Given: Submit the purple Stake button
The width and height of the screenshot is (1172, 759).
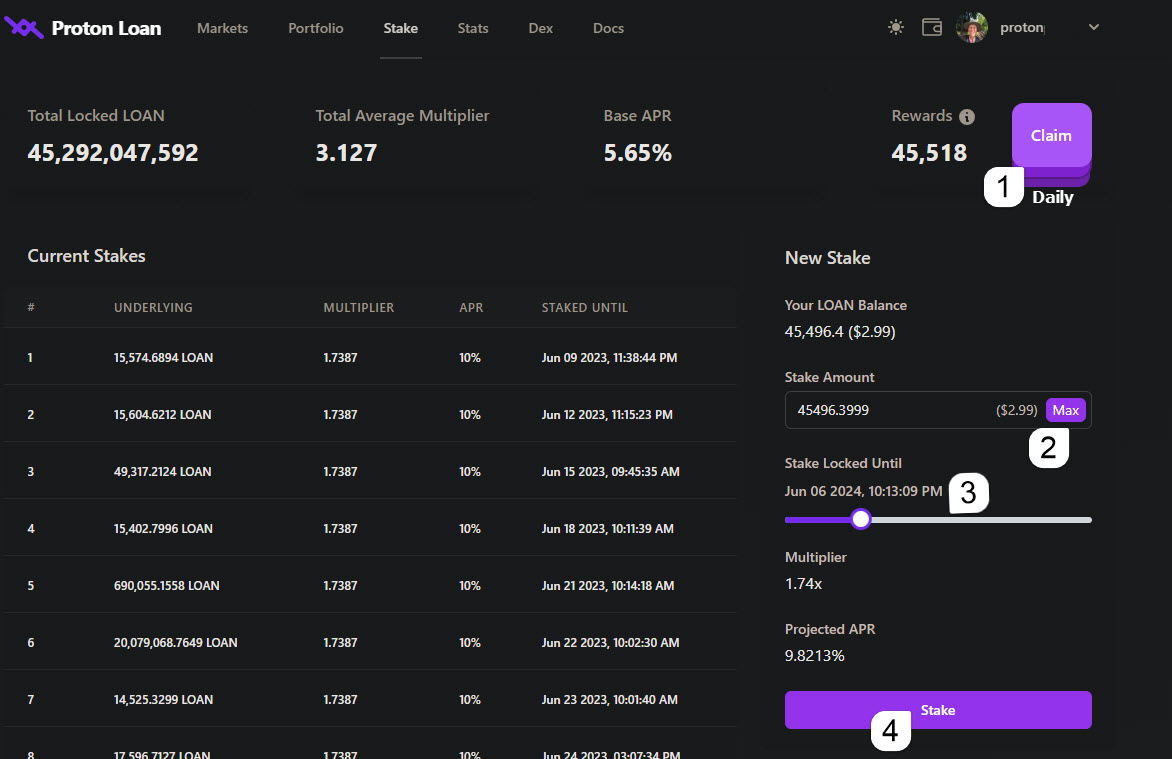Looking at the screenshot, I should tap(937, 710).
